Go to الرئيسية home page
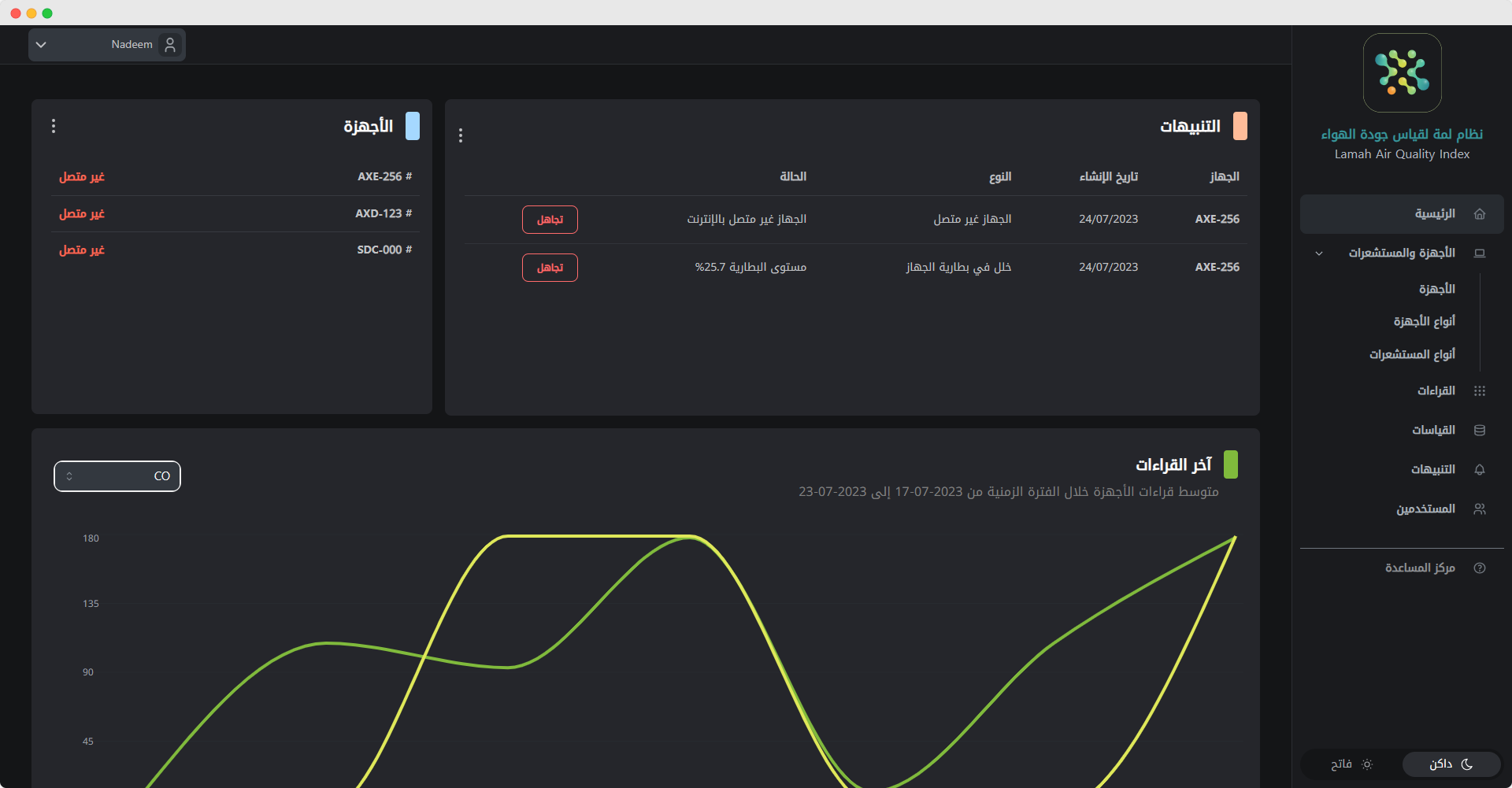This screenshot has height=788, width=1512. coord(1402,214)
